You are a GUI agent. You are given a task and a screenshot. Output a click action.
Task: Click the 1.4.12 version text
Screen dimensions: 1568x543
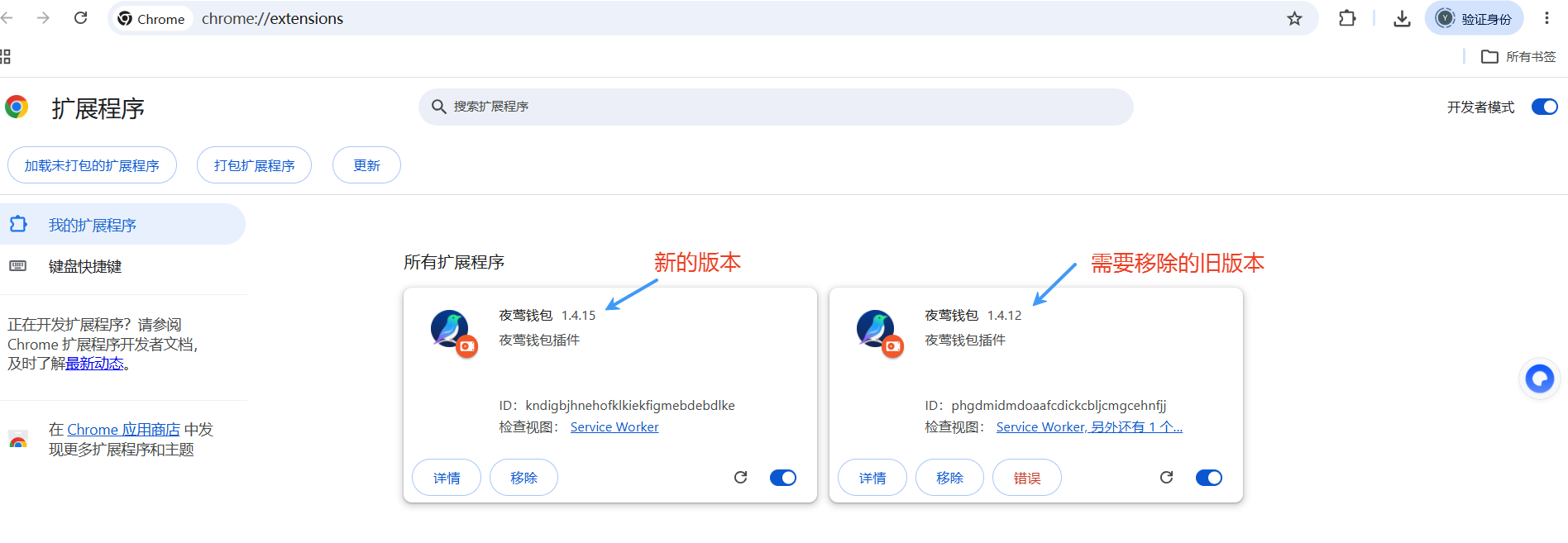click(x=1004, y=316)
